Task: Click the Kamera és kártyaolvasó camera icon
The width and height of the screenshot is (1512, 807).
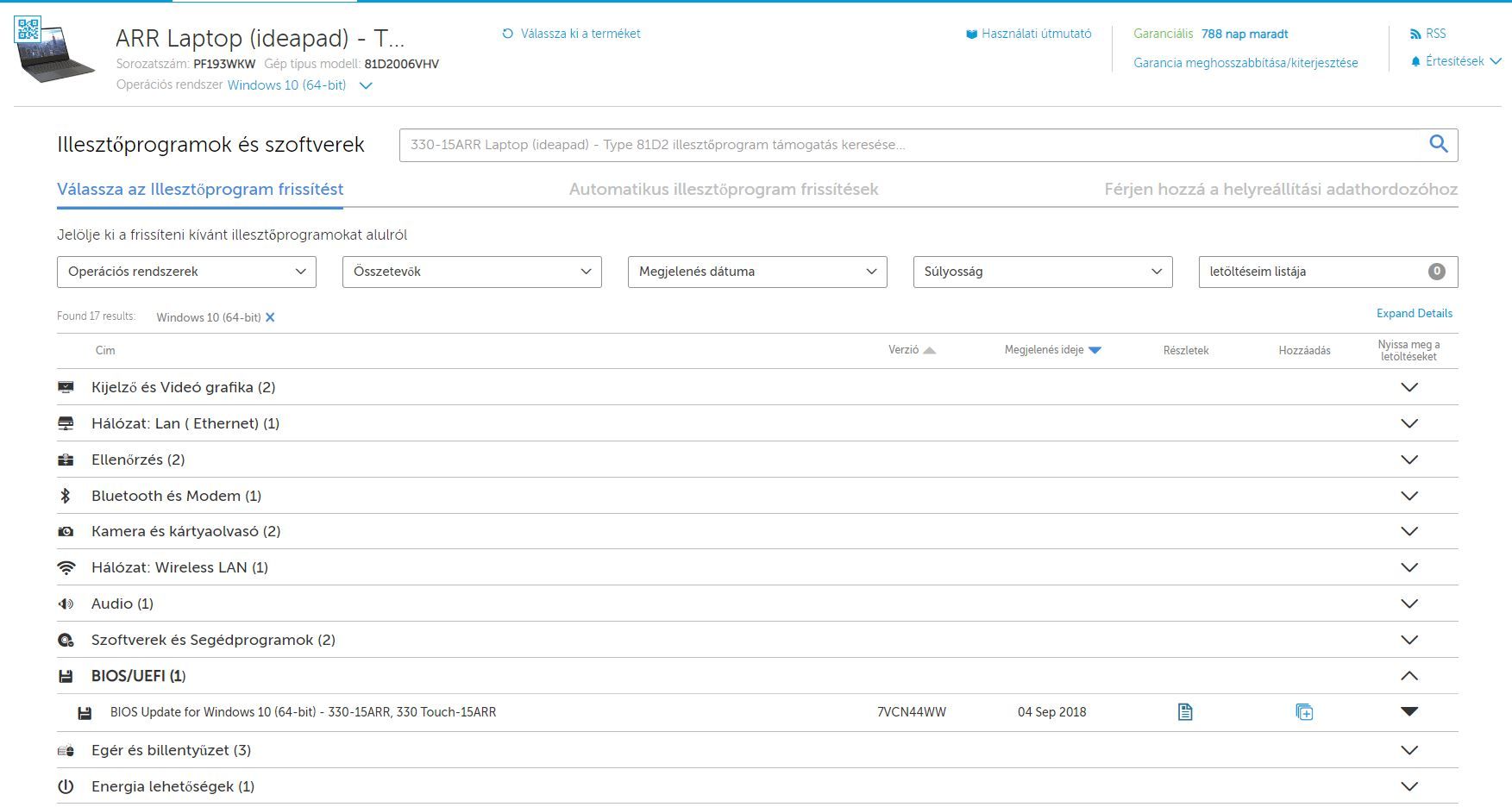Action: (66, 532)
